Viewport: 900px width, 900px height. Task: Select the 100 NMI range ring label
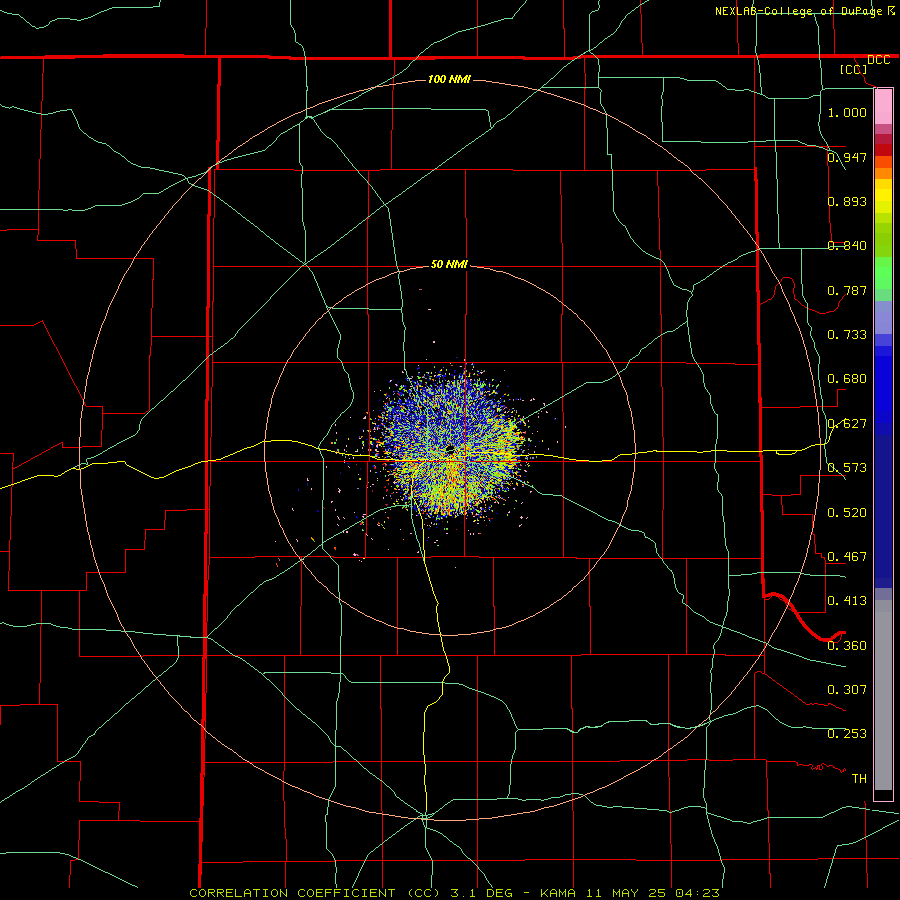tap(449, 79)
